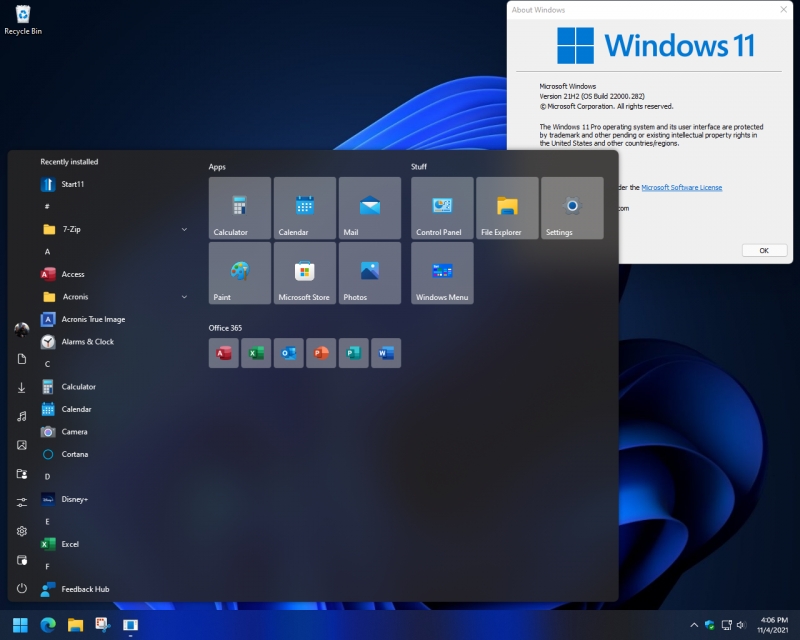Open the sliders icon in start sidebar

(x=21, y=503)
